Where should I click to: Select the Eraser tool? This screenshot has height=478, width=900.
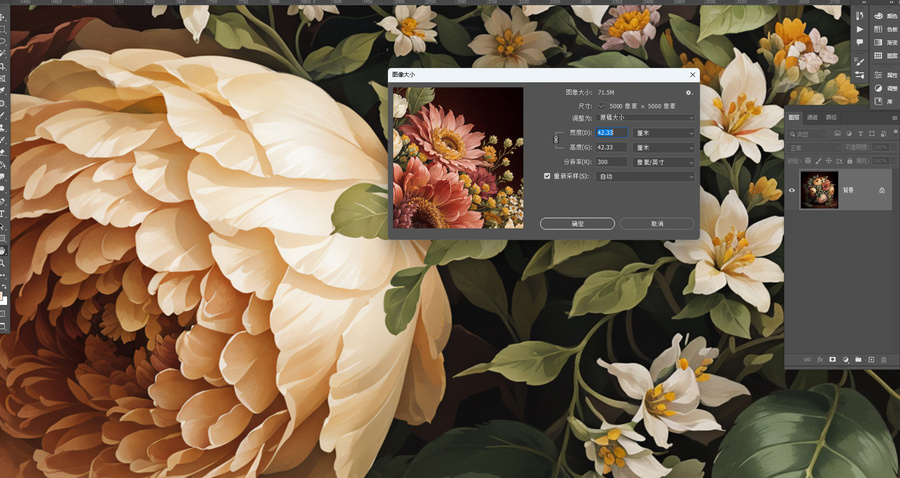pyautogui.click(x=2, y=152)
